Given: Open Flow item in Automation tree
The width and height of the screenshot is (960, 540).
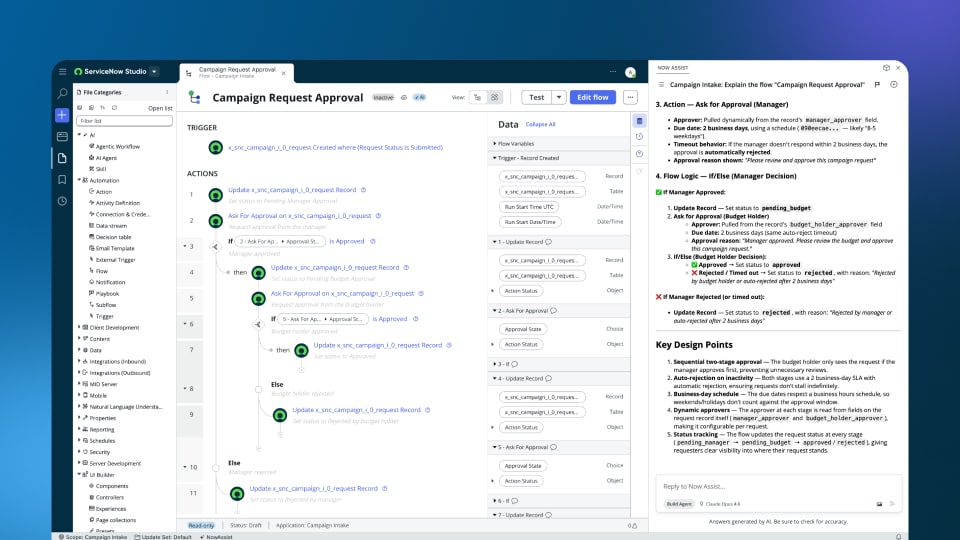Looking at the screenshot, I should 102,271.
